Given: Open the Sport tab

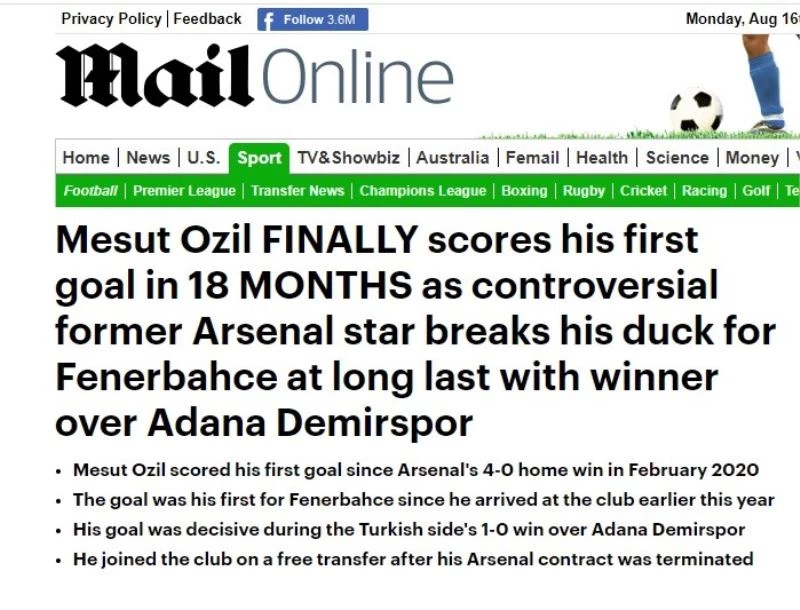Looking at the screenshot, I should (x=258, y=157).
